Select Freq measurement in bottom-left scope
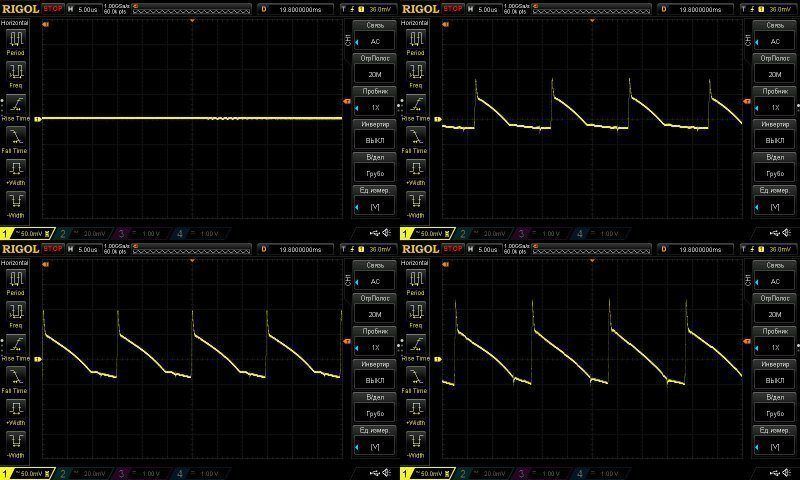Image resolution: width=800 pixels, height=480 pixels. [16, 315]
